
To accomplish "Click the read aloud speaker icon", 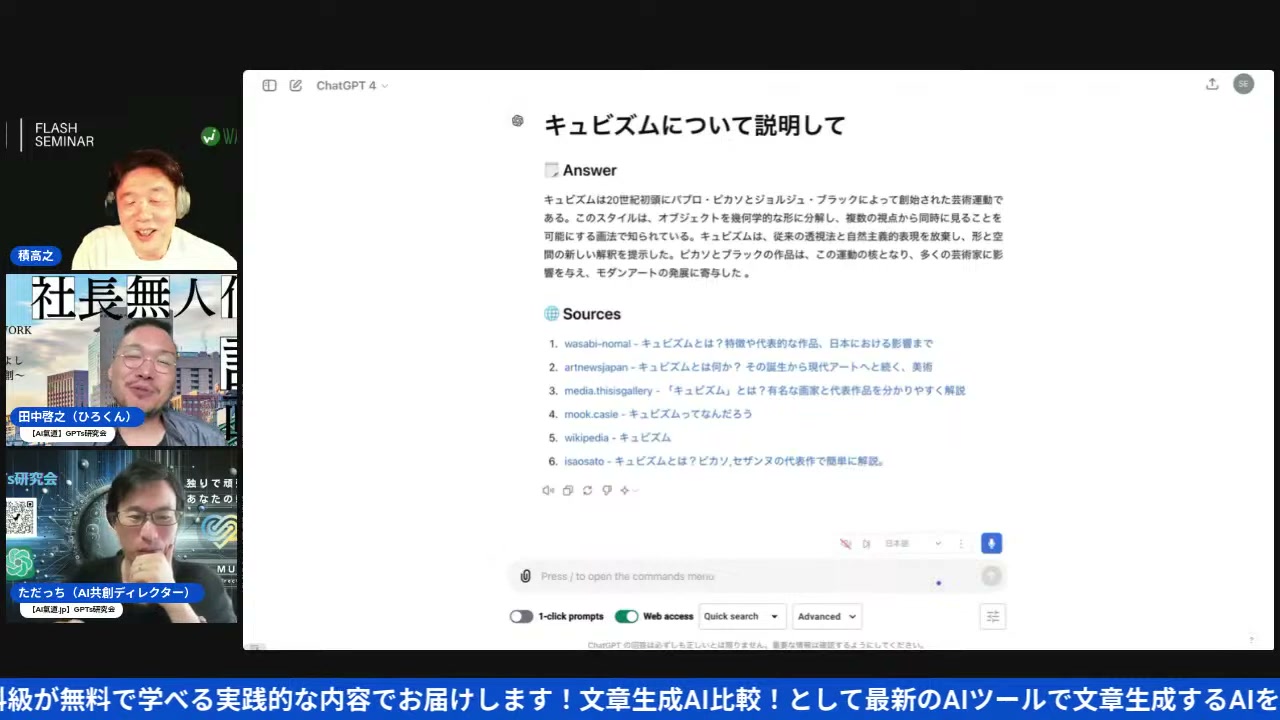I will click(548, 490).
